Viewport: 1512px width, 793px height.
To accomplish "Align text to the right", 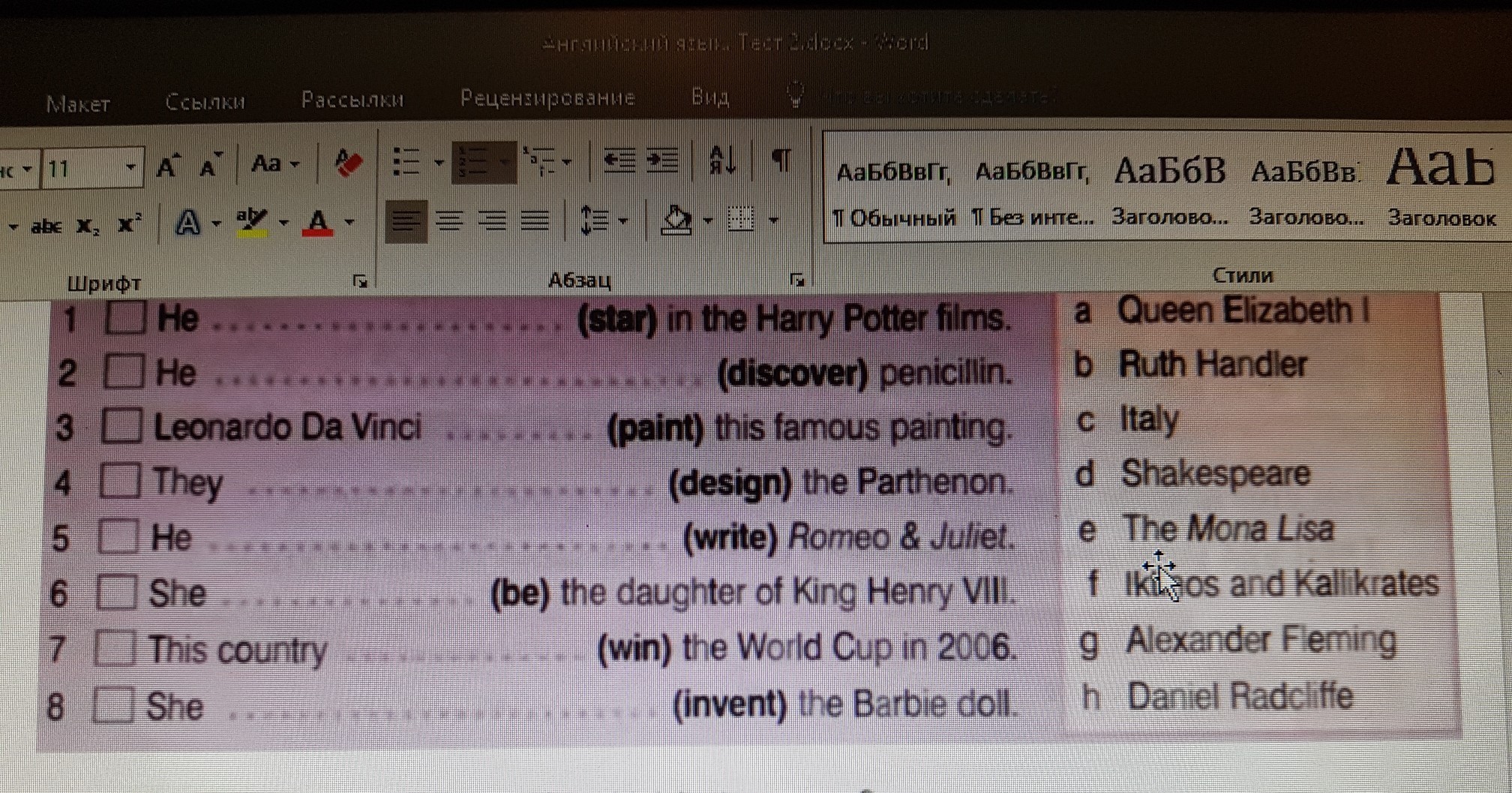I will pyautogui.click(x=493, y=221).
